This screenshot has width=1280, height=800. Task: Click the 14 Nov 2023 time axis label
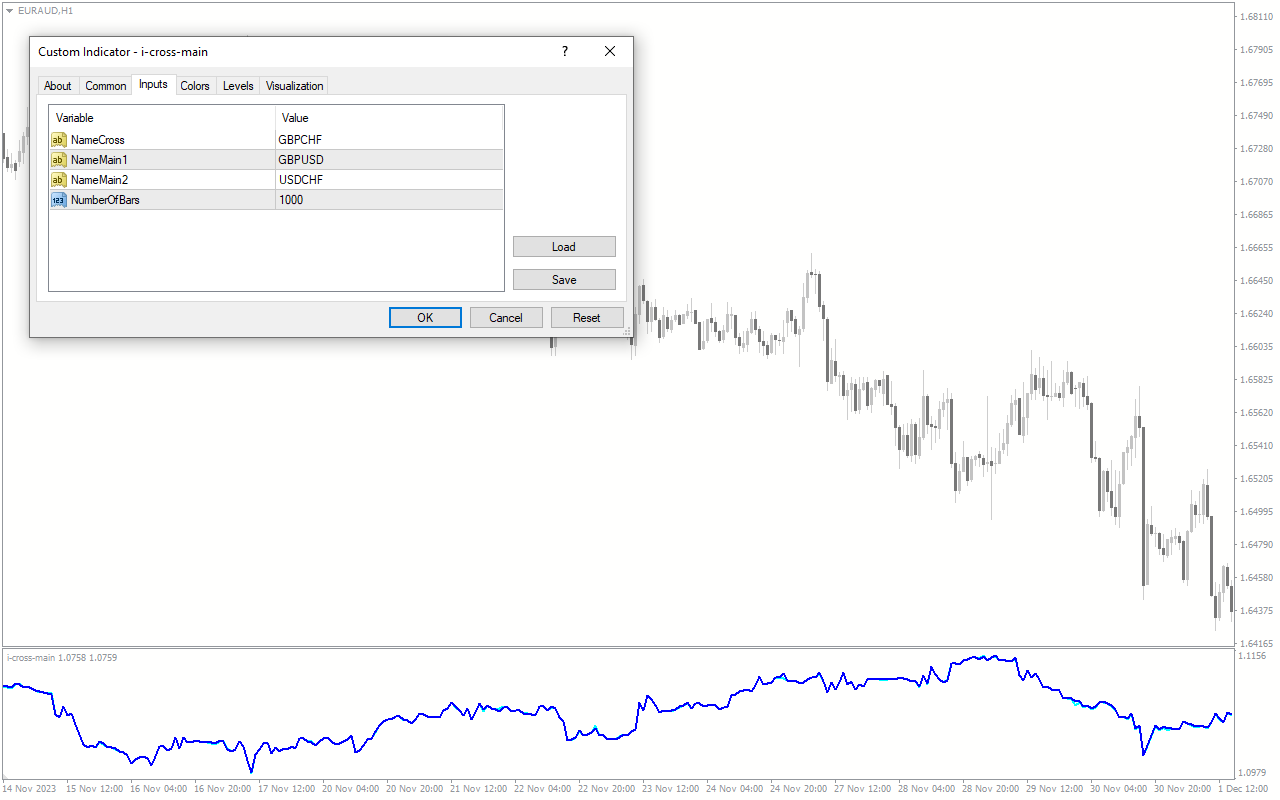(x=30, y=788)
